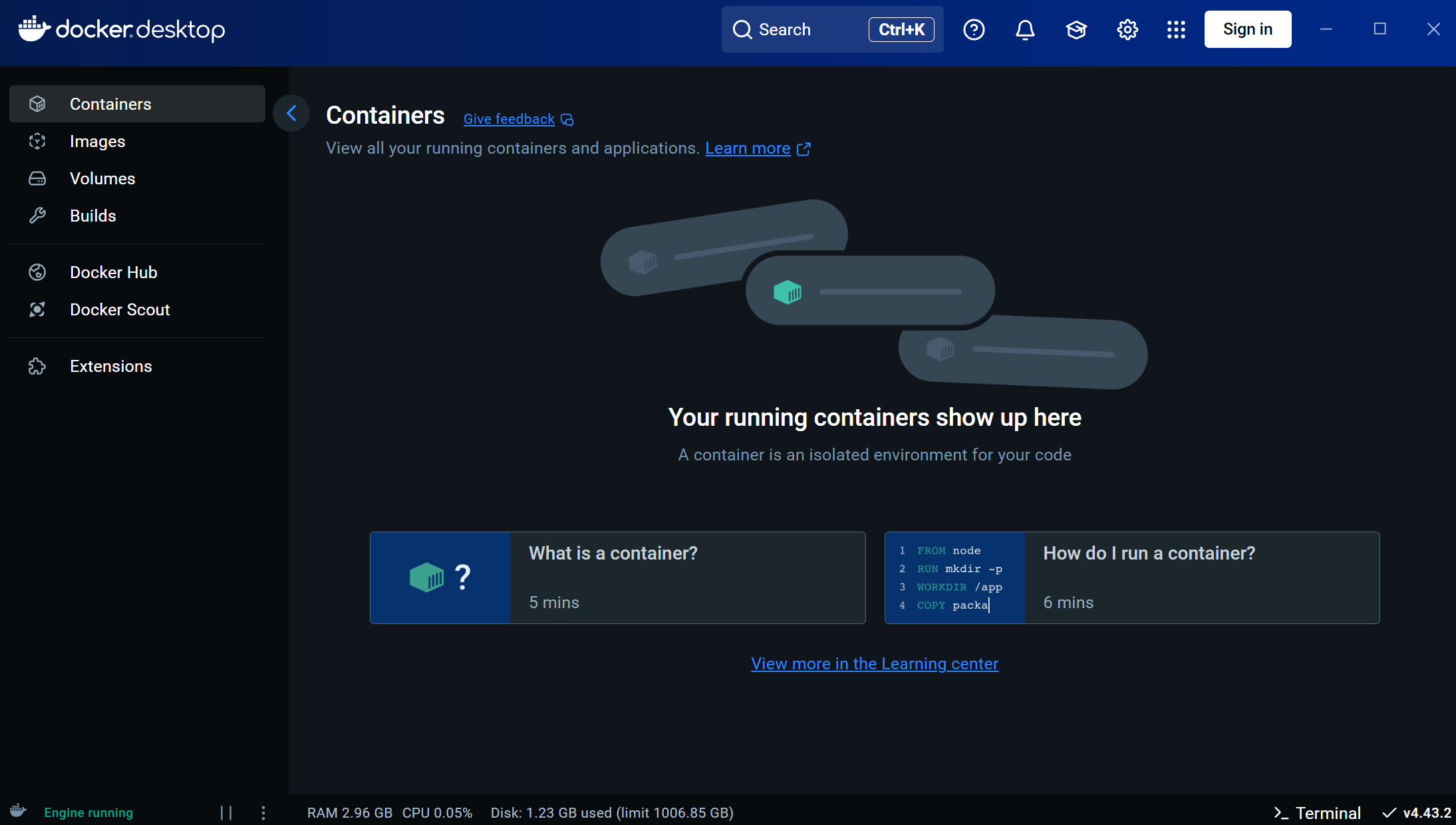
Task: Open the engine three-dot options menu
Action: 263,813
